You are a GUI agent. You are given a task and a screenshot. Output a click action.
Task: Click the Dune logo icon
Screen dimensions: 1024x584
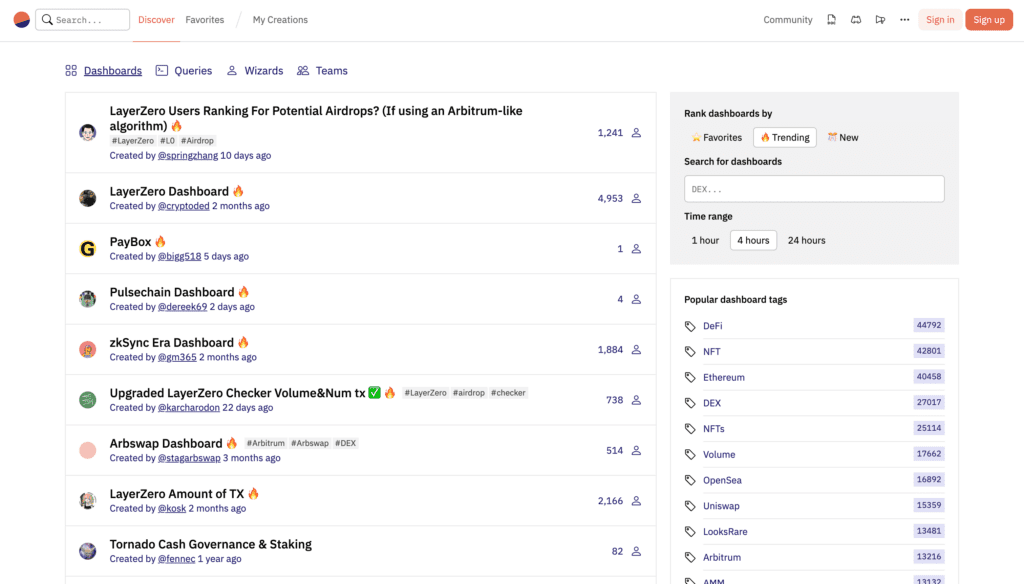[22, 20]
